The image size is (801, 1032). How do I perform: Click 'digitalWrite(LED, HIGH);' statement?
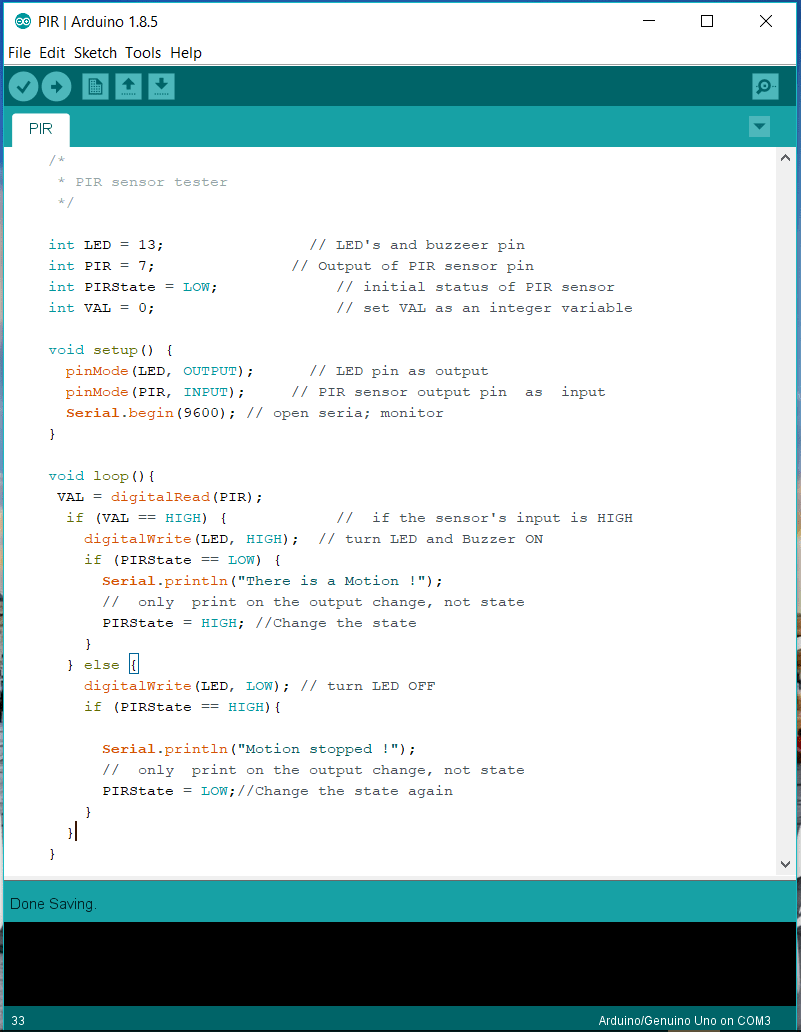(191, 539)
